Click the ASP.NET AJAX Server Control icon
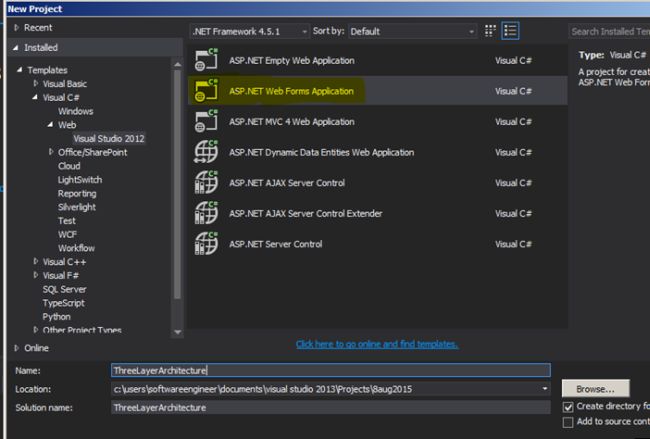The width and height of the screenshot is (650, 439). [206, 182]
